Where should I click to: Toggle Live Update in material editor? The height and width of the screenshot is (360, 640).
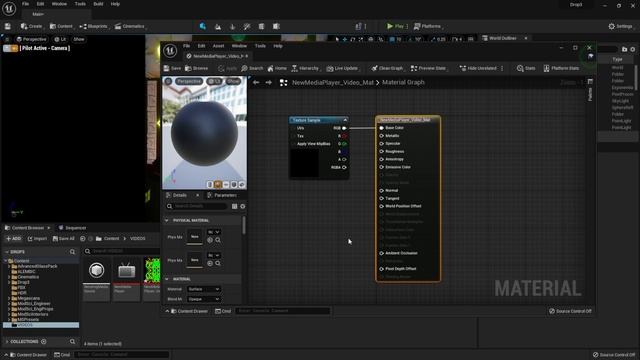coord(342,68)
